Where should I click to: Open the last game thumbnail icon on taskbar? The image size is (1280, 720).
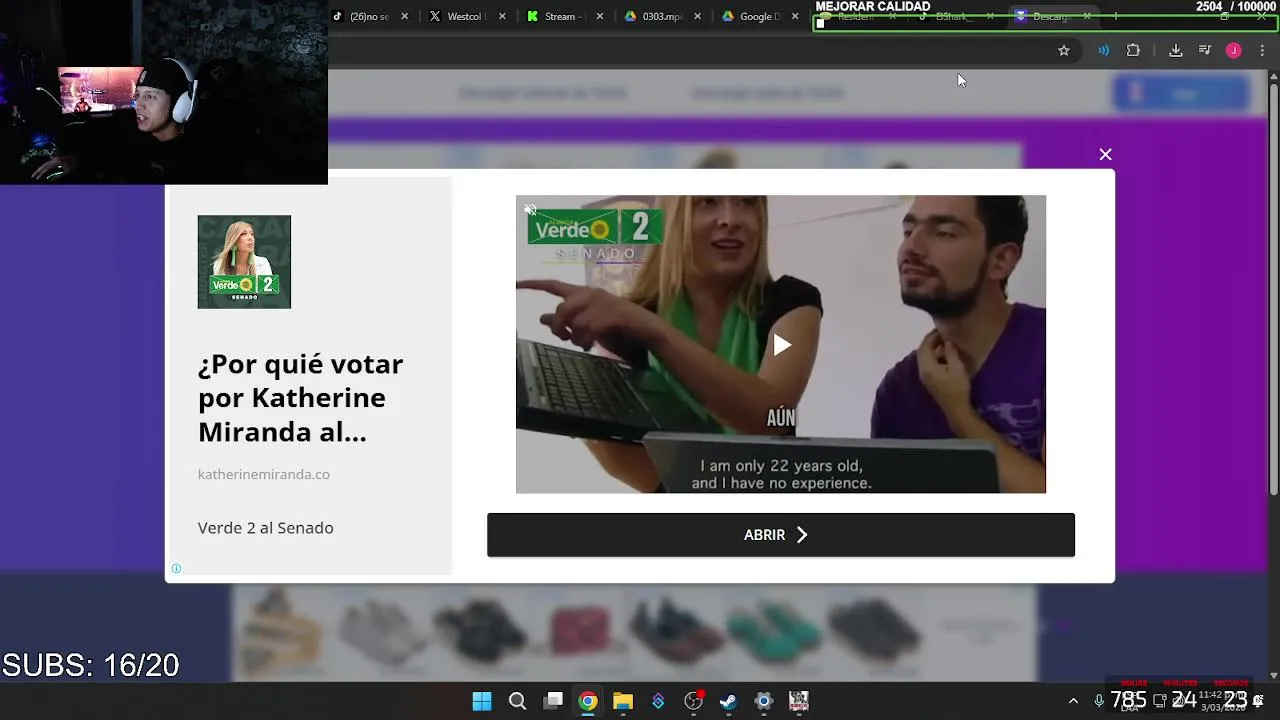798,701
